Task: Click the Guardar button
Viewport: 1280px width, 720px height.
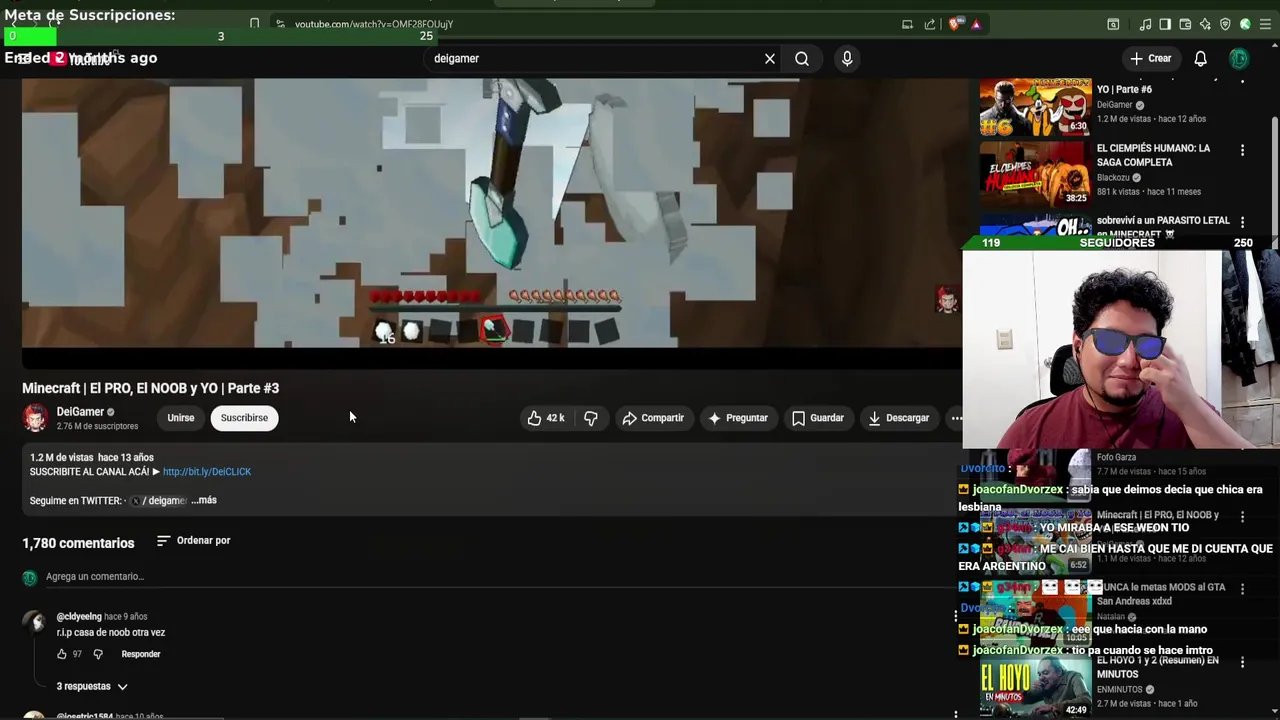Action: tap(818, 418)
